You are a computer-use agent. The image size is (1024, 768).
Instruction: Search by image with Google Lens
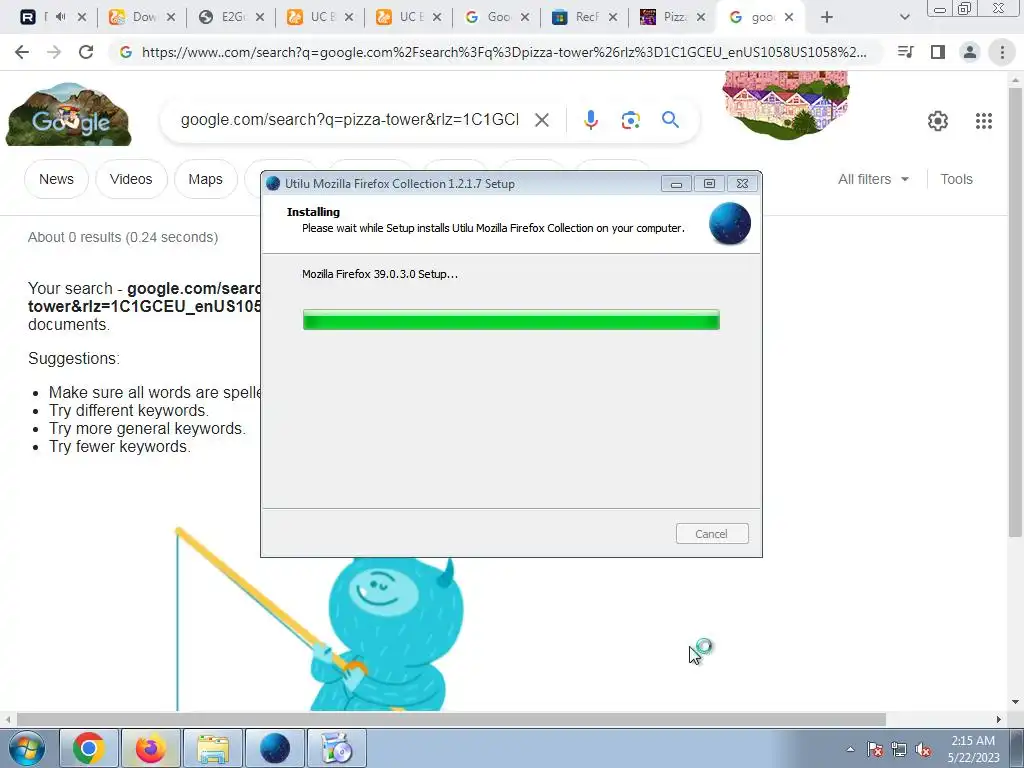630,120
